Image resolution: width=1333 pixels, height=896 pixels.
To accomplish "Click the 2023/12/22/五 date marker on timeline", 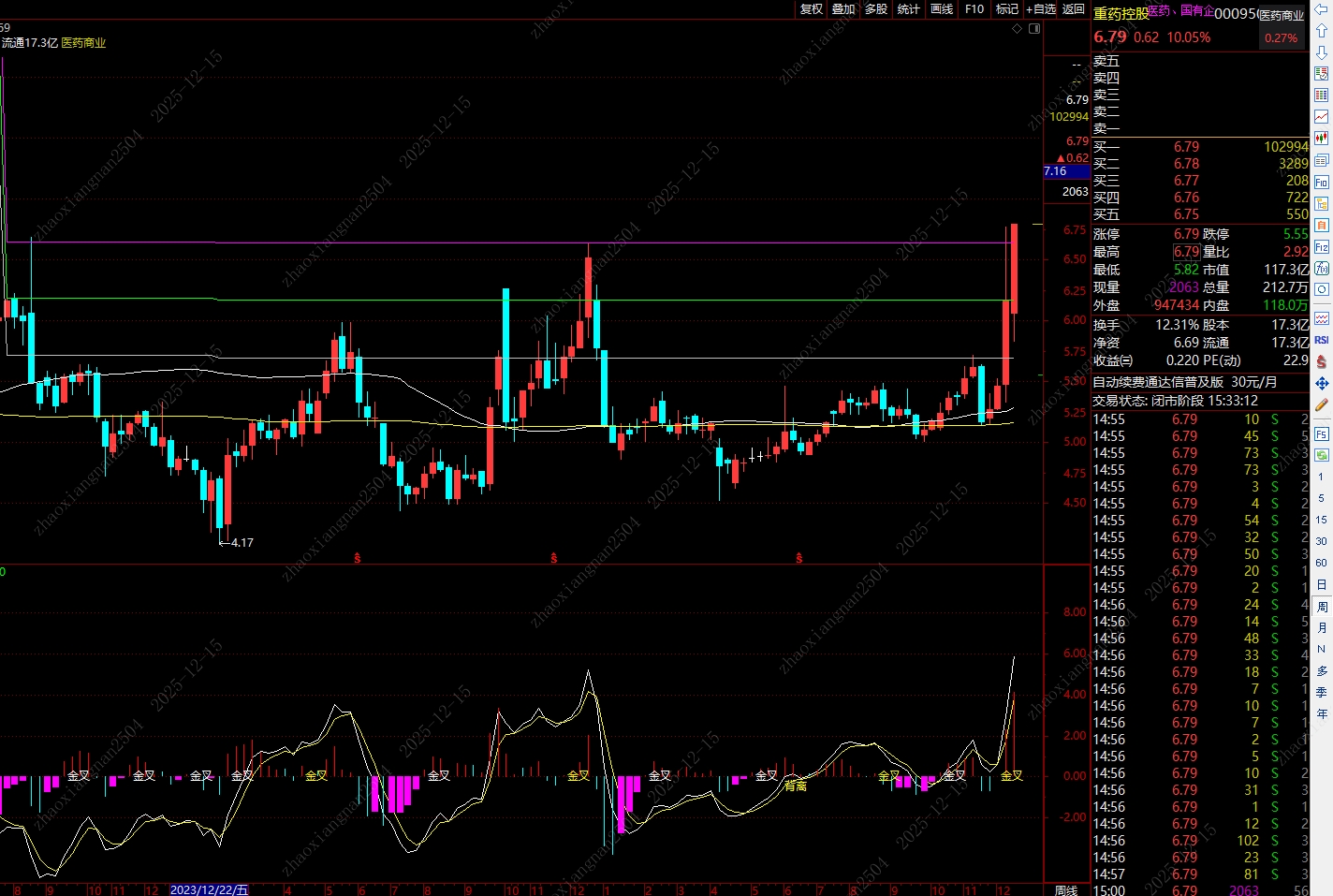I will [210, 889].
